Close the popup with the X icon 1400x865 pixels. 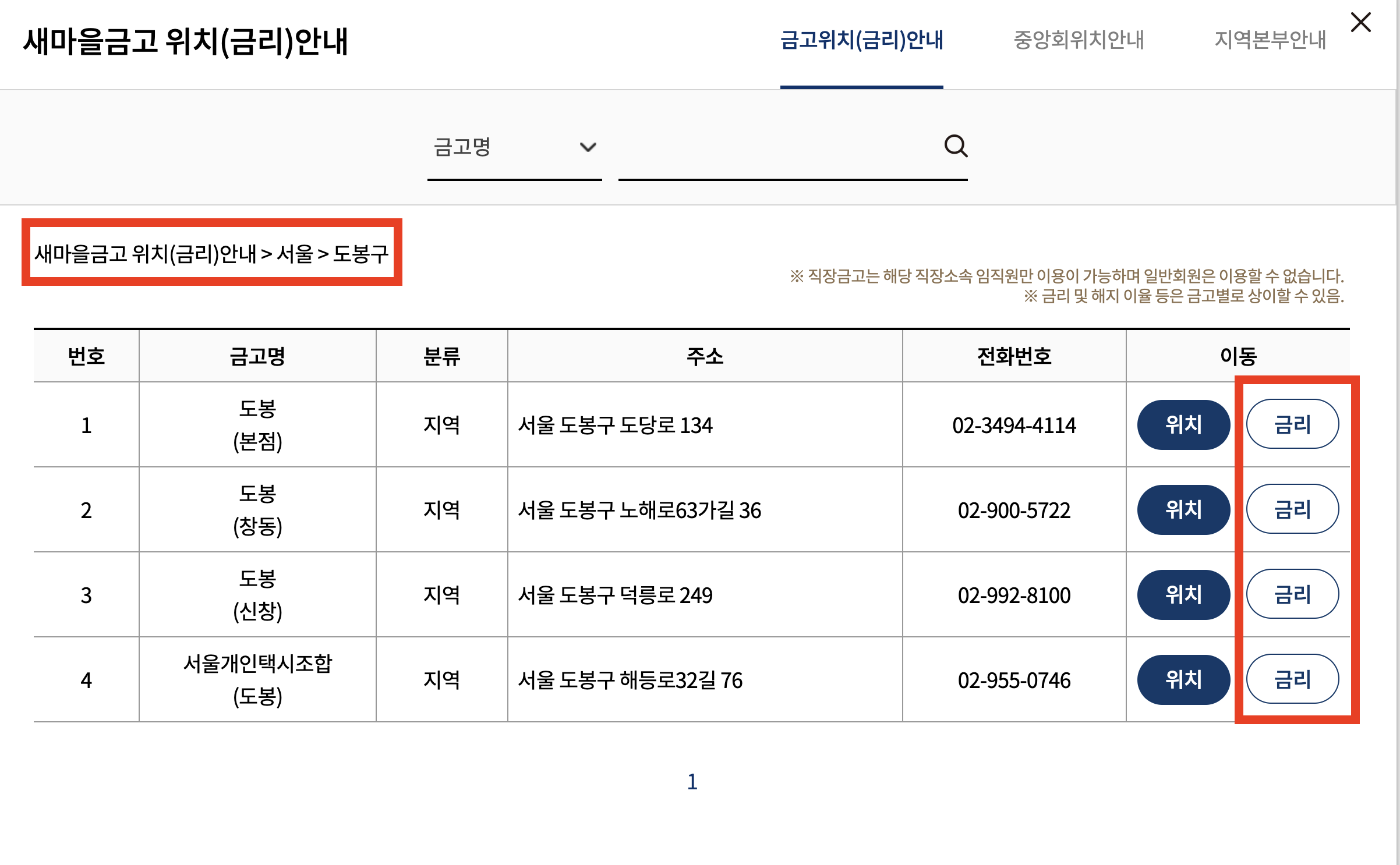click(1360, 23)
